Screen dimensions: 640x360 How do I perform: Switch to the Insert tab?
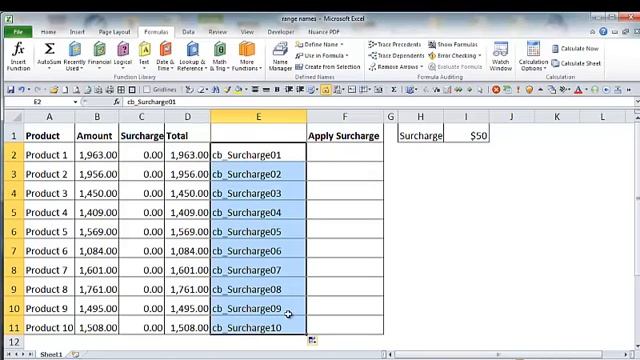click(x=77, y=32)
